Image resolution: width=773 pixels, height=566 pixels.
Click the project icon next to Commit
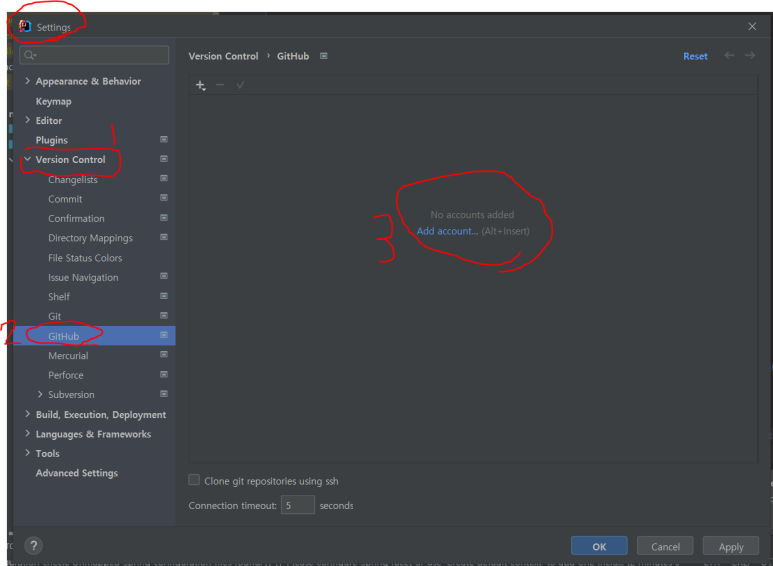[164, 198]
